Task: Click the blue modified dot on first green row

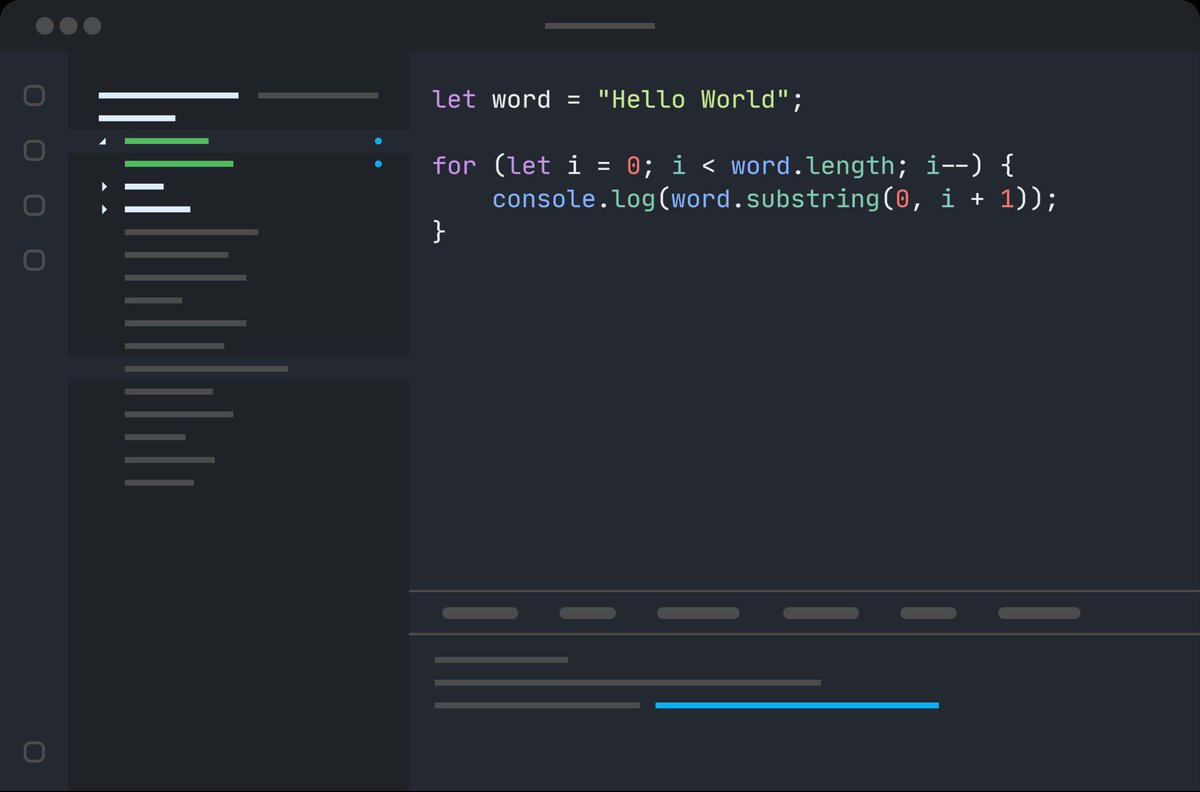Action: pyautogui.click(x=378, y=141)
